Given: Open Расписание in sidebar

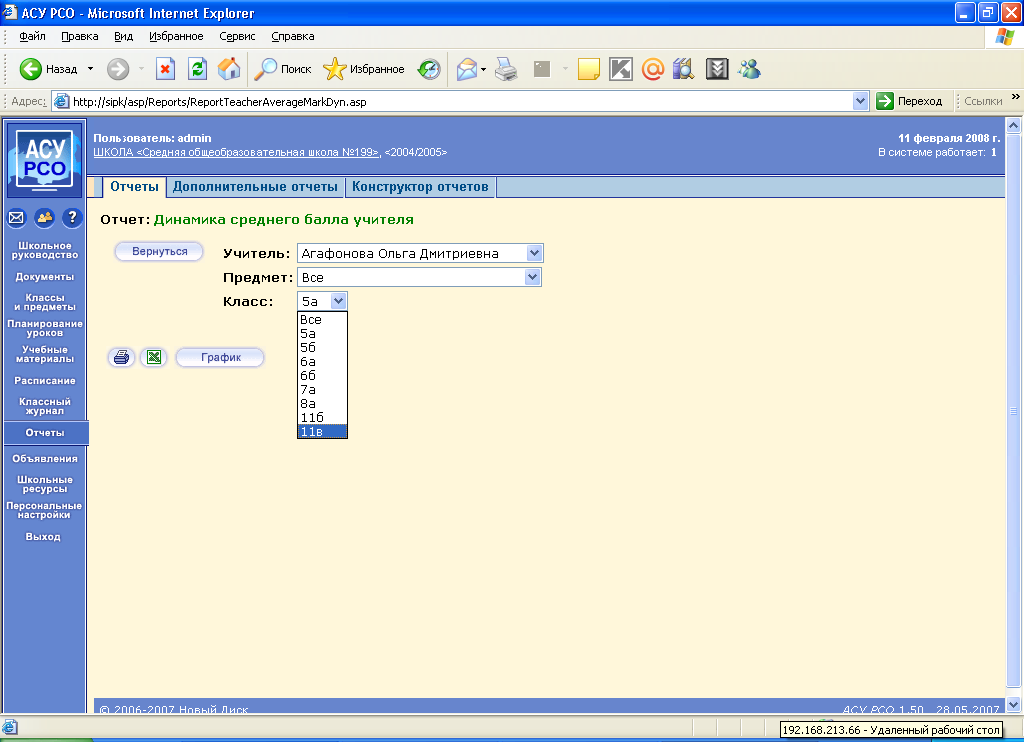Looking at the screenshot, I should coord(44,381).
